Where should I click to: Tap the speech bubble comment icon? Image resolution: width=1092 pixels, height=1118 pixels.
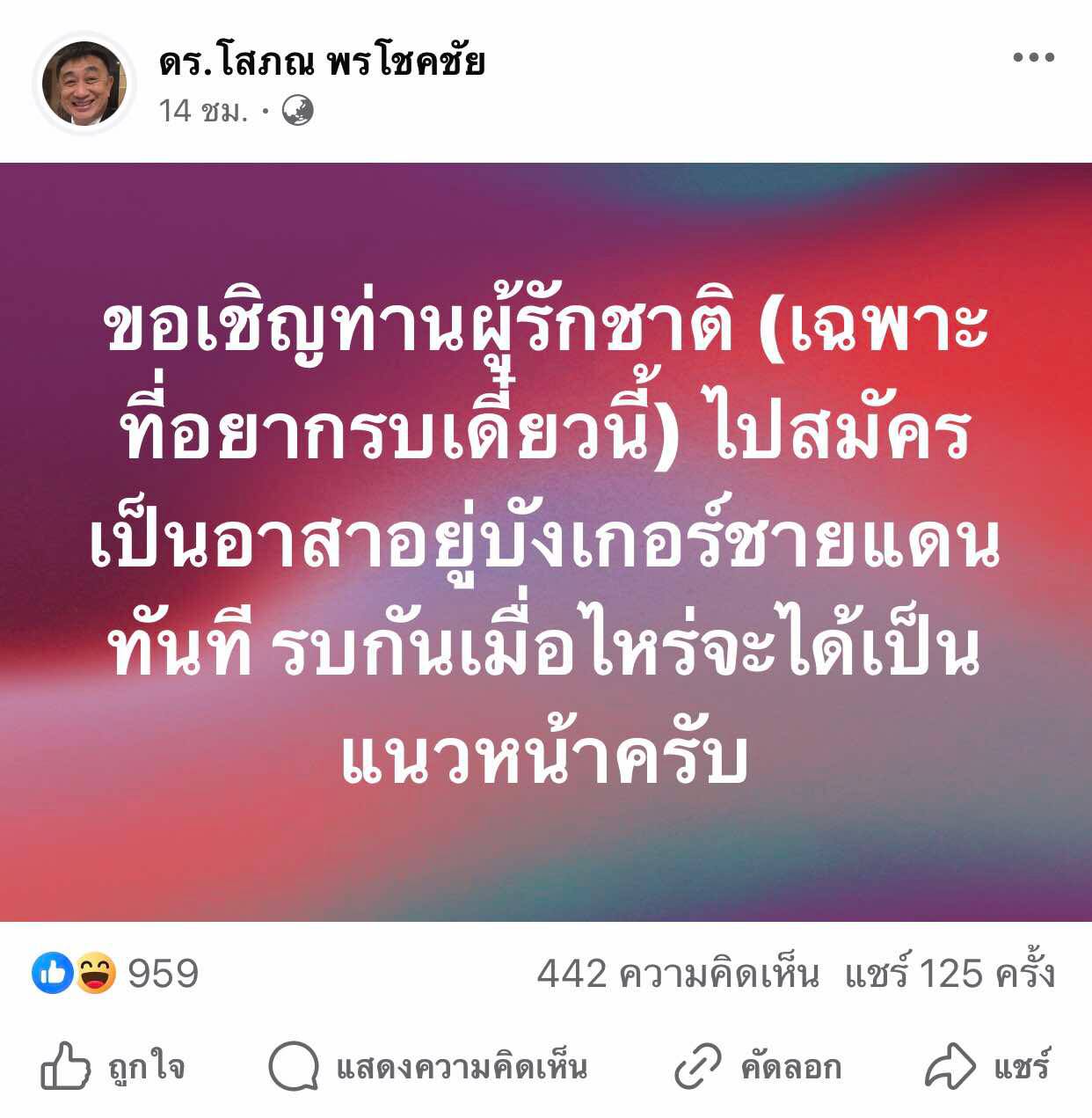click(294, 1066)
